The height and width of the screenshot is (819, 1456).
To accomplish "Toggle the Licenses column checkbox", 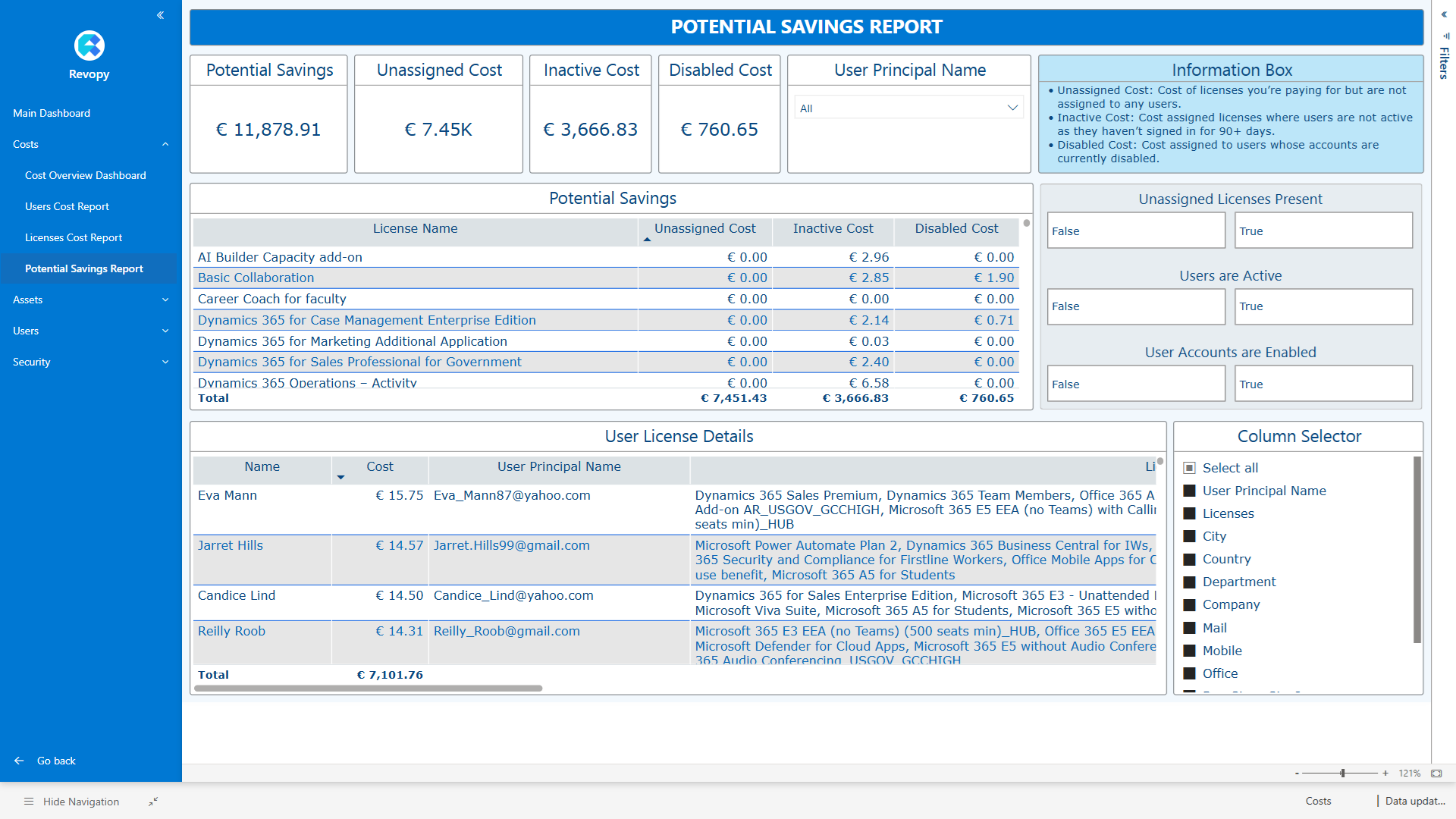I will 1190,513.
